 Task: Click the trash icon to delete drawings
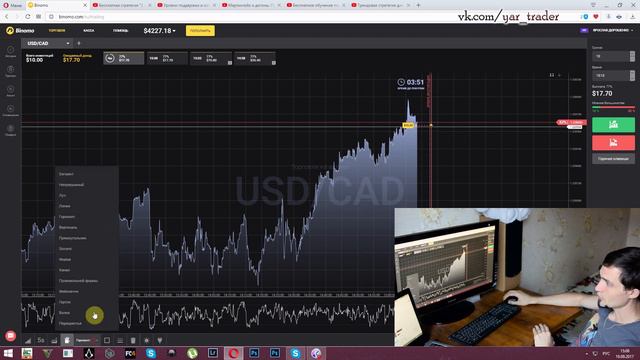pyautogui.click(x=133, y=340)
